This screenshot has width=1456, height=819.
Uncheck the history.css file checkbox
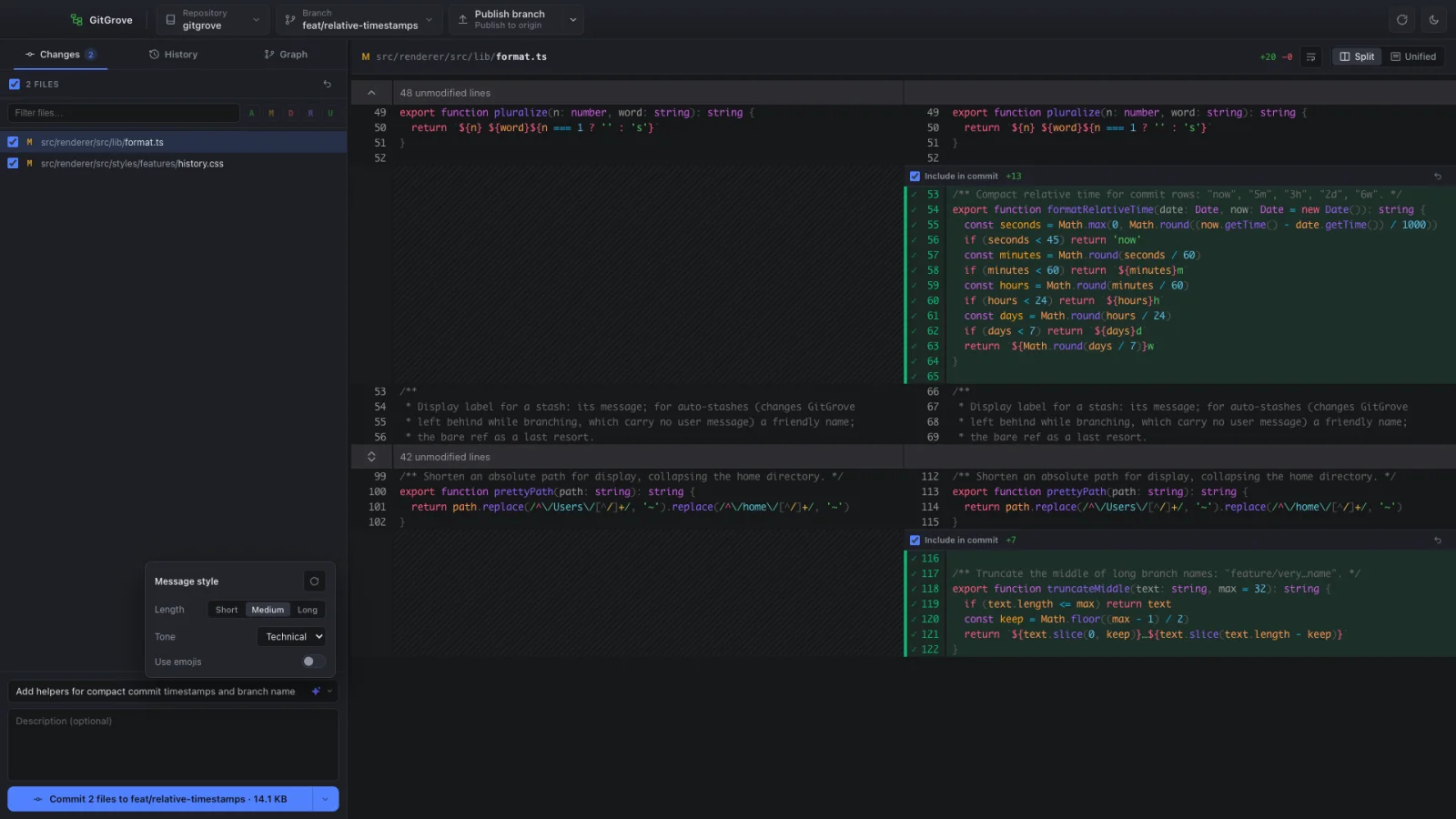pos(13,164)
